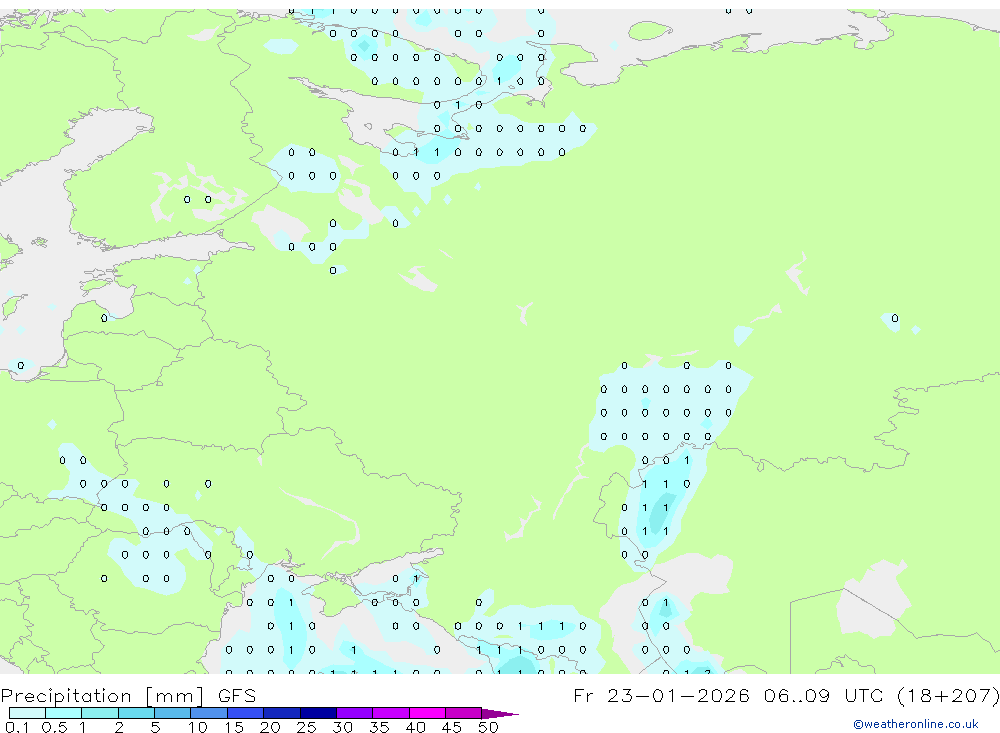Click the '(18+207)' forecast offset text
Screen dimensions: 1000x733
[948, 695]
